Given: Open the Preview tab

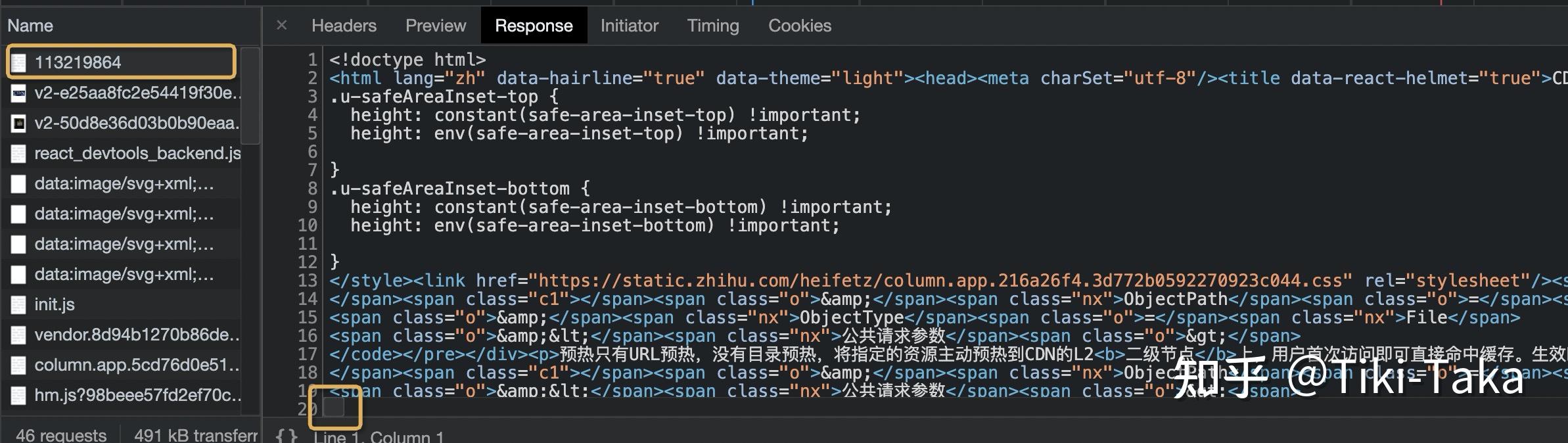Looking at the screenshot, I should pyautogui.click(x=436, y=26).
